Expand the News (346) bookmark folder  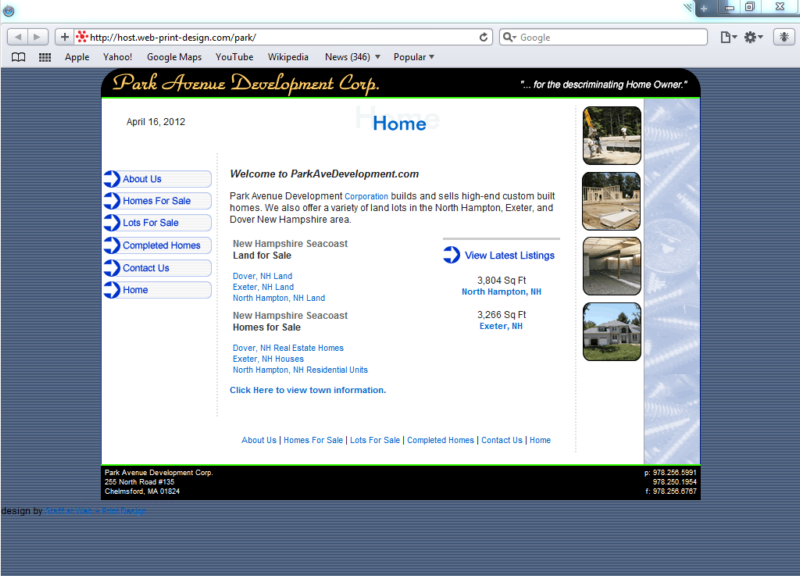coord(353,57)
